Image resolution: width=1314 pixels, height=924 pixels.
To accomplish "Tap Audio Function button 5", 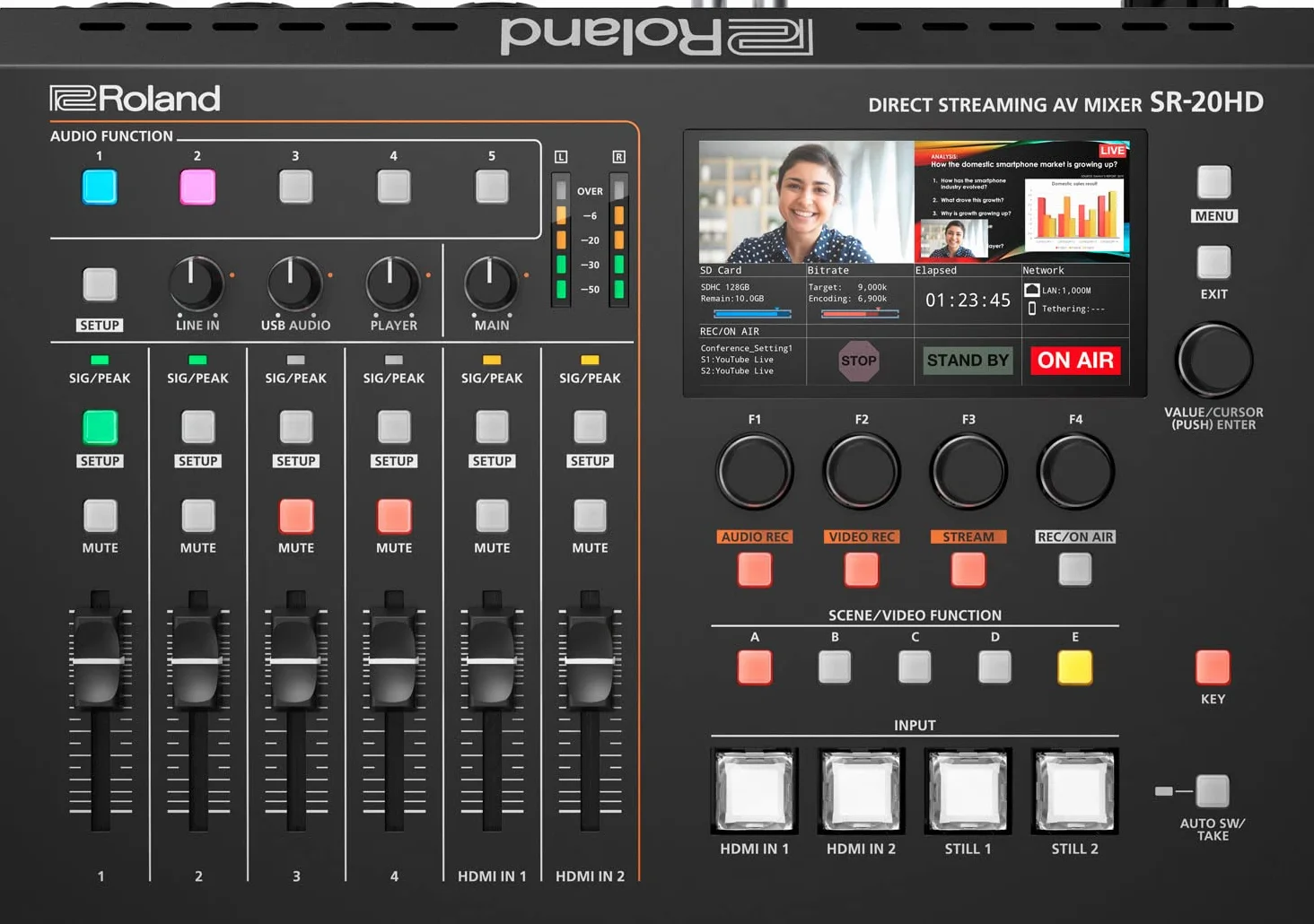I will tap(491, 187).
